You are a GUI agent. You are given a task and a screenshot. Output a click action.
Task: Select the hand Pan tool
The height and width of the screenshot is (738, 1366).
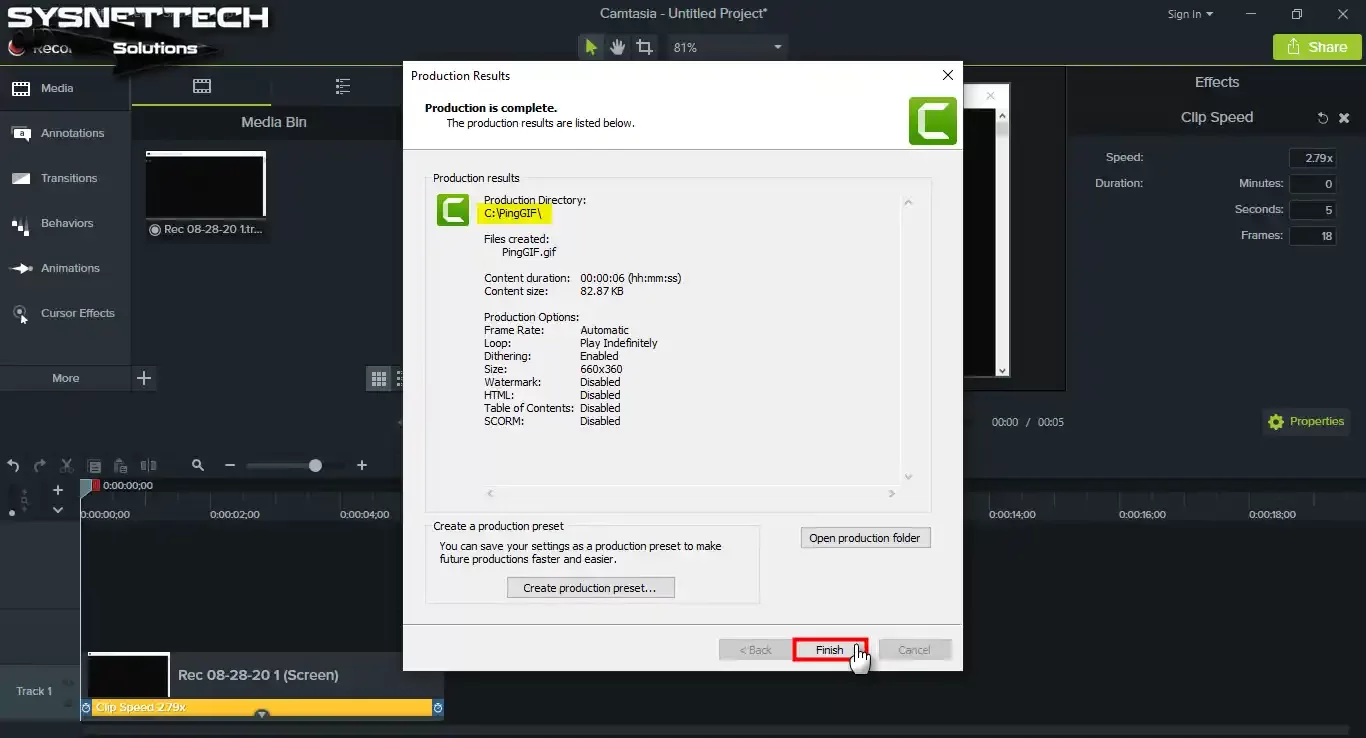pos(618,47)
